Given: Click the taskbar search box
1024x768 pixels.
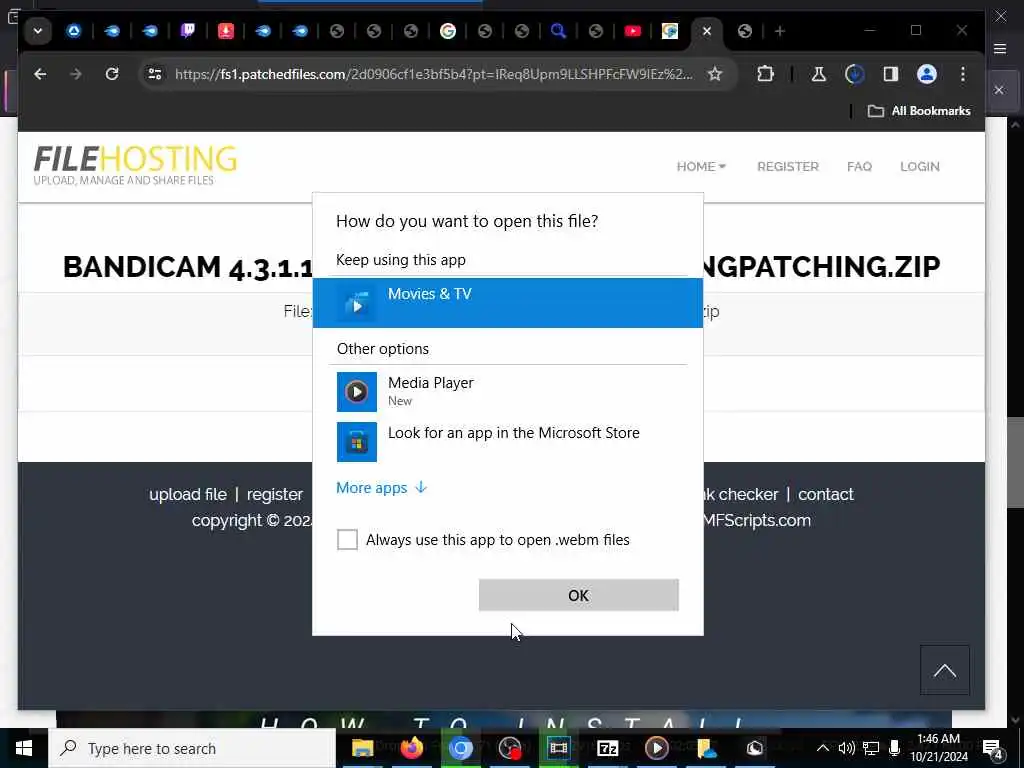Looking at the screenshot, I should 192,748.
